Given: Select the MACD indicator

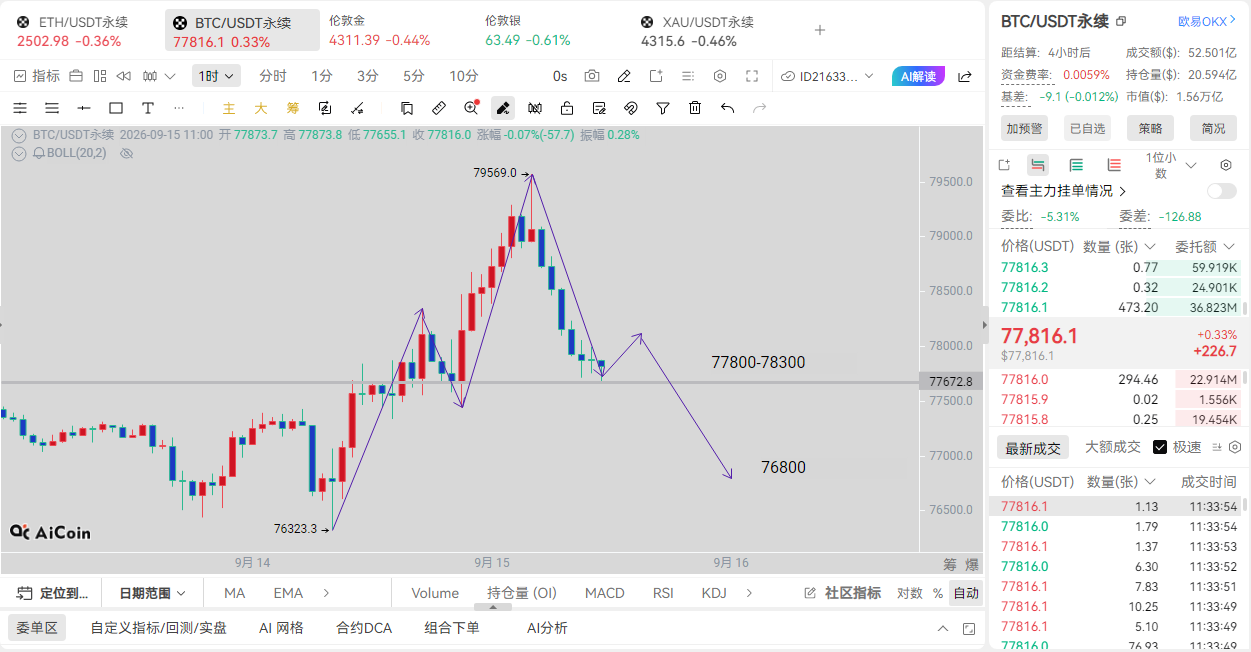Looking at the screenshot, I should point(604,593).
